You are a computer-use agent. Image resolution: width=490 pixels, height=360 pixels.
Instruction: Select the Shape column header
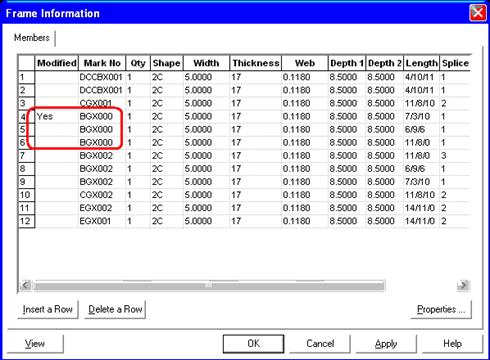click(x=167, y=63)
